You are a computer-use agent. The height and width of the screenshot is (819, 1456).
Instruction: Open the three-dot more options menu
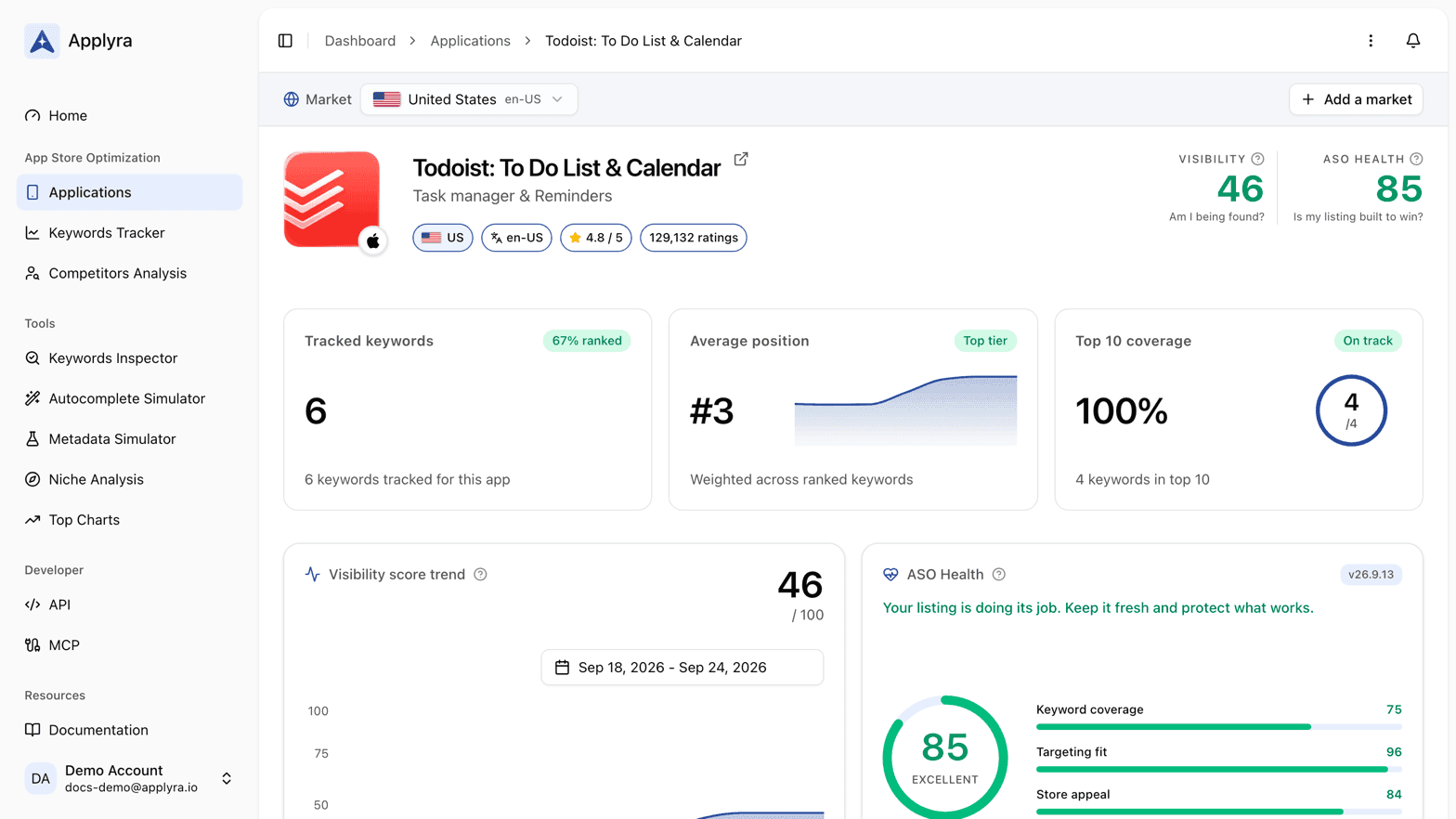pyautogui.click(x=1371, y=41)
